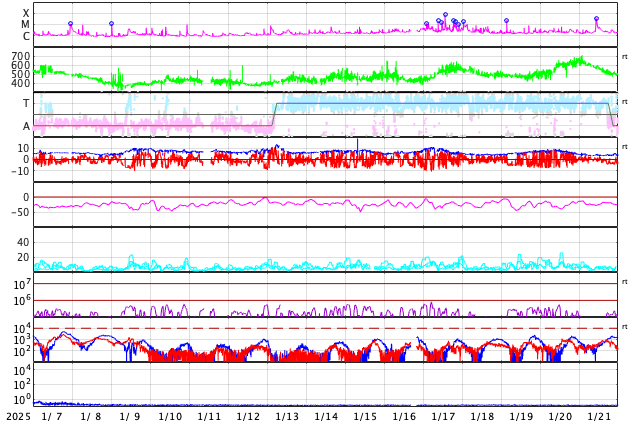Screen dimensions: 634x424
Task: Select the '400' solar wind speed label
Action: [x=21, y=83]
